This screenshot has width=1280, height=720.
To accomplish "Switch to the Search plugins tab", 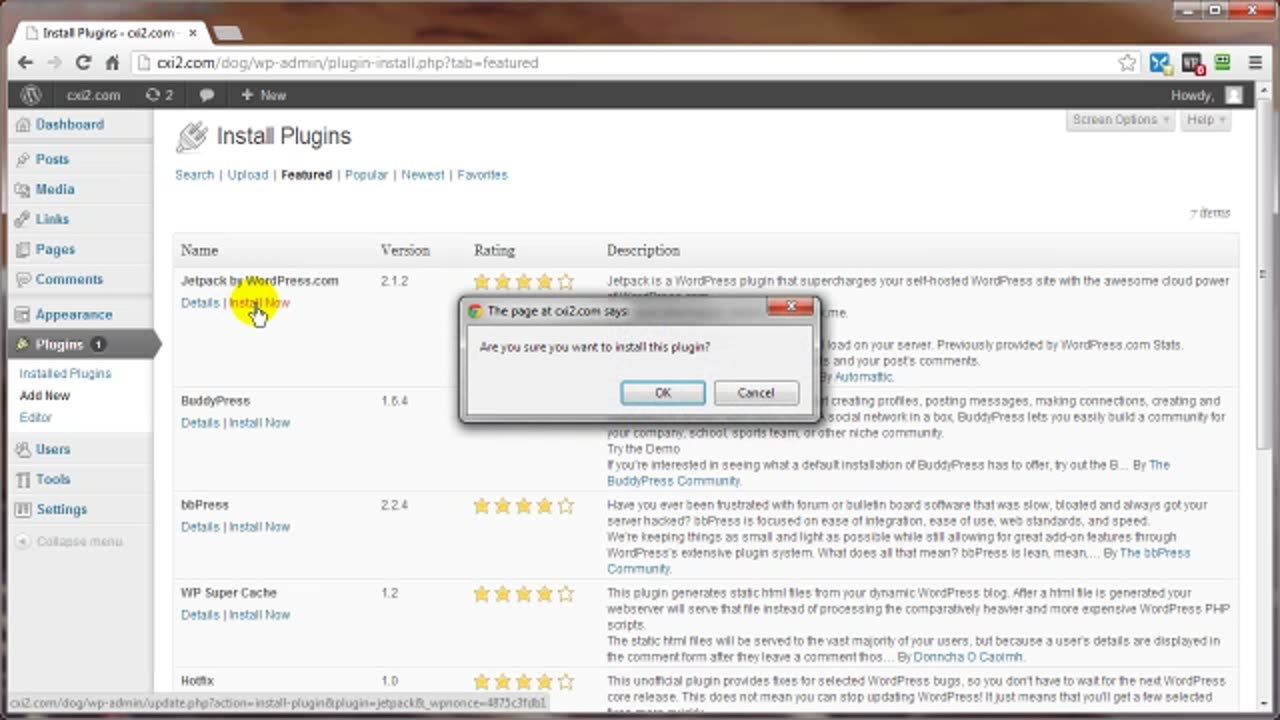I will click(x=194, y=175).
